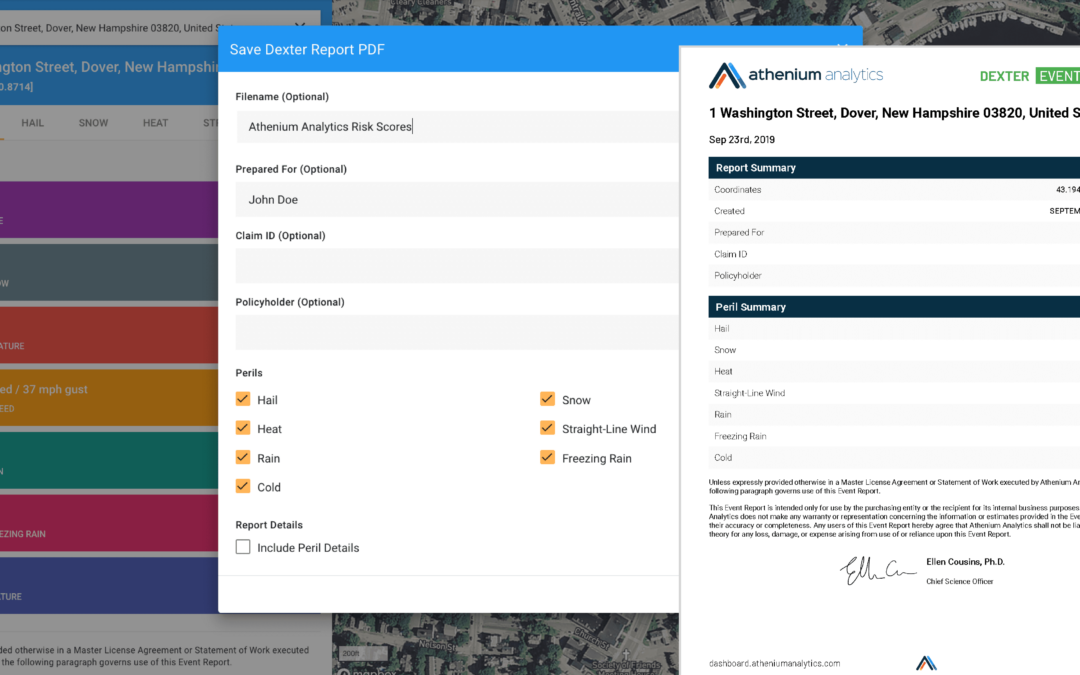Toggle the Heat peril checkbox
Image resolution: width=1080 pixels, height=675 pixels.
click(242, 428)
